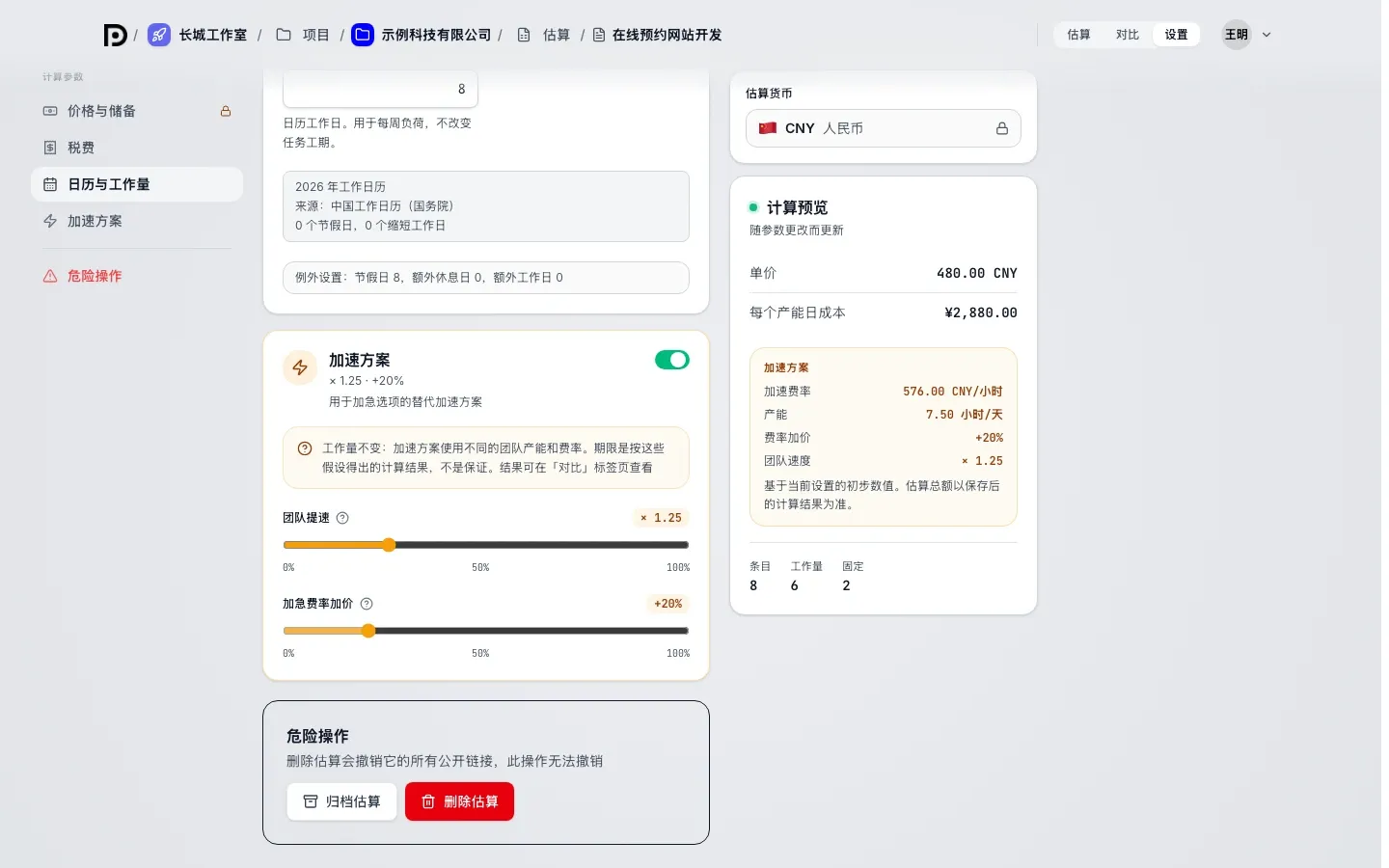1389x868 pixels.
Task: Click the × 1.25 value badge
Action: coord(661,518)
